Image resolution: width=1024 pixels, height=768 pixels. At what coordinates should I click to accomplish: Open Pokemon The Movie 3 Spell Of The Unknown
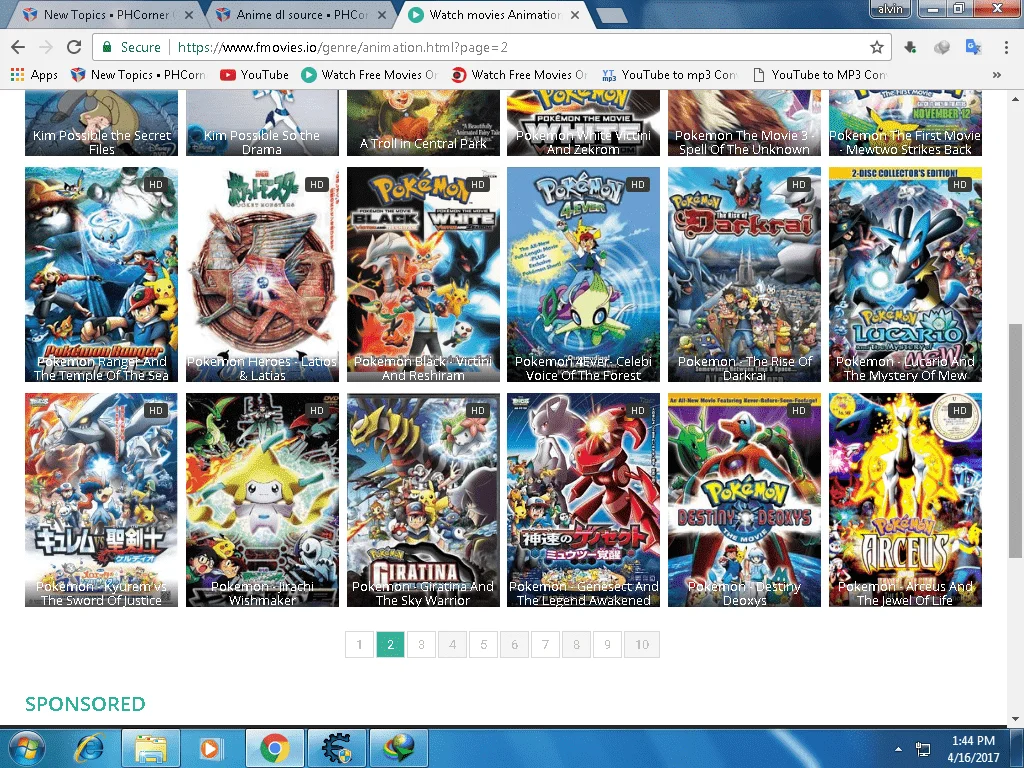tap(744, 124)
